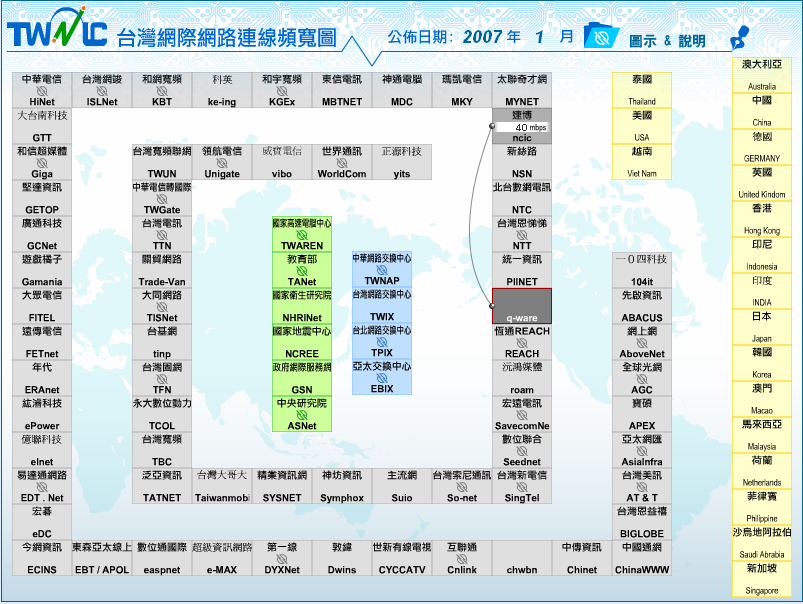
Task: Click the GERMANY country box
Action: (762, 147)
